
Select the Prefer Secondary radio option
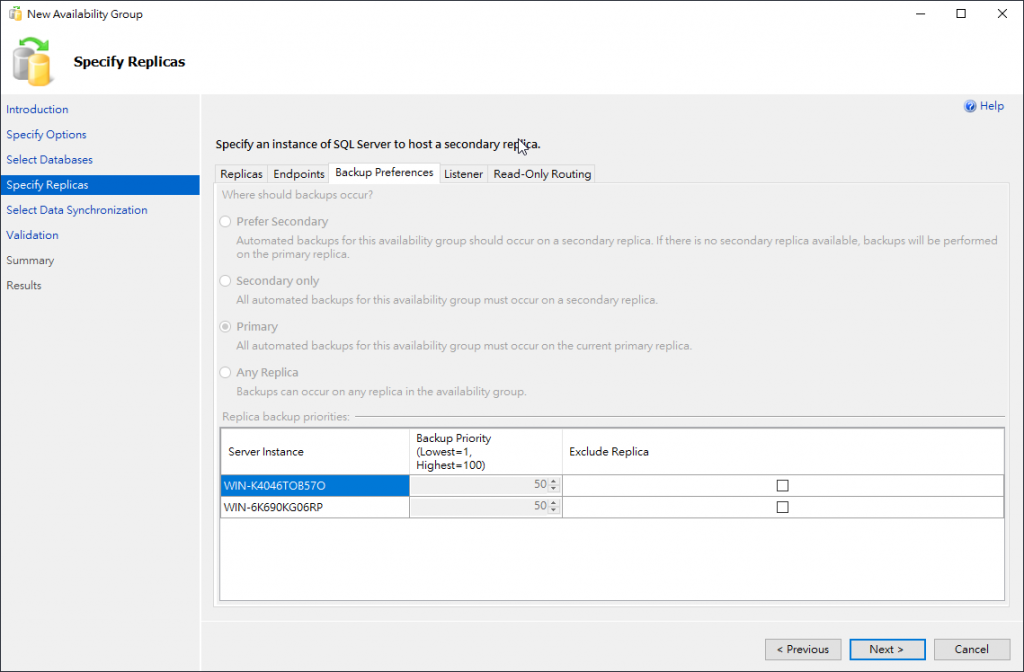click(x=226, y=222)
